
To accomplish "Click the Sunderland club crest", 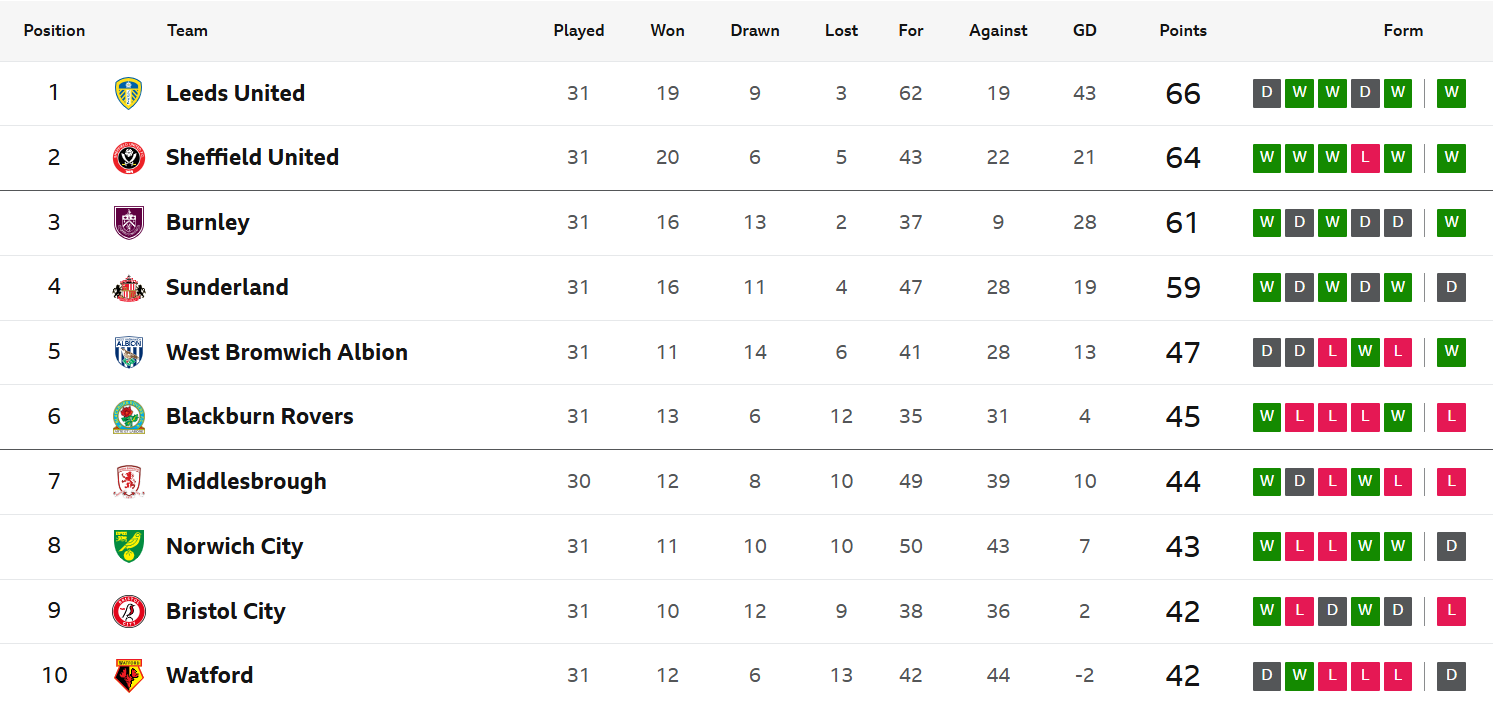I will click(x=129, y=287).
